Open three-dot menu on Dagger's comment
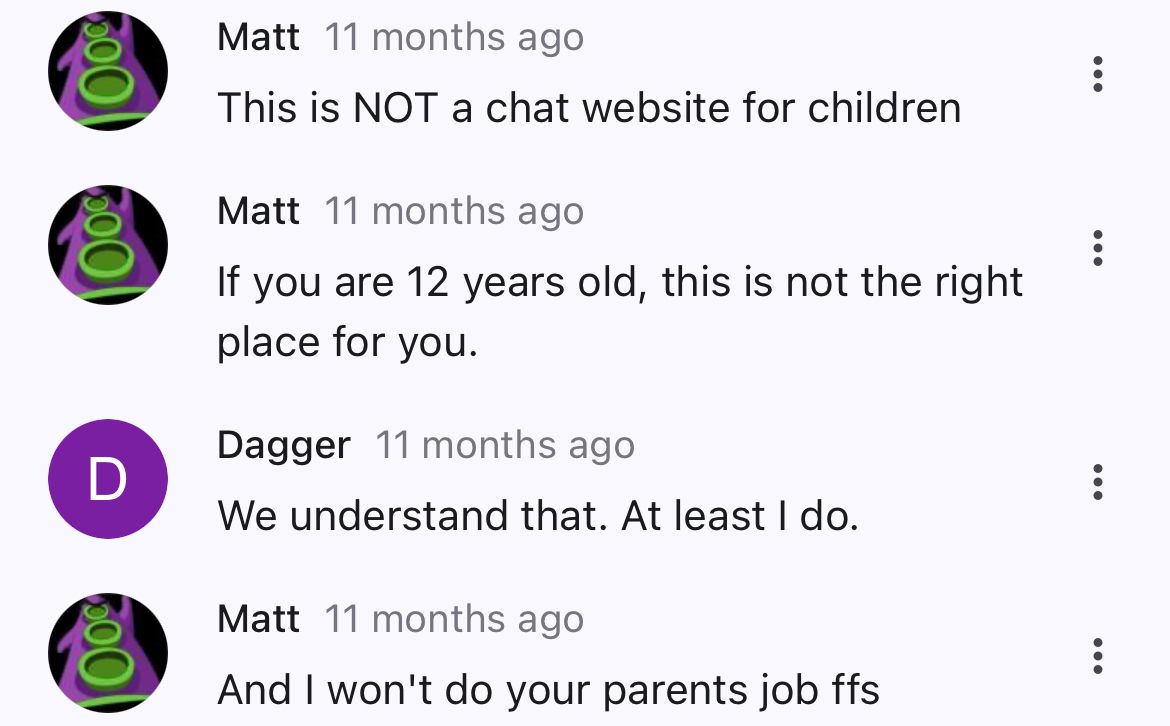The width and height of the screenshot is (1170, 726). point(1098,482)
